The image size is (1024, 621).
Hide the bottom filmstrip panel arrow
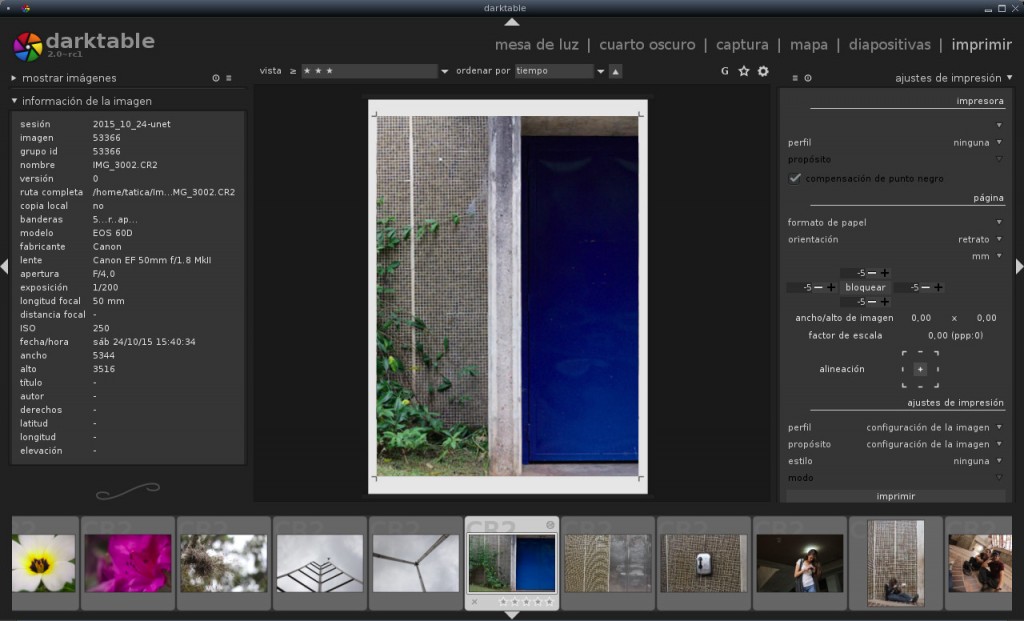coord(512,615)
